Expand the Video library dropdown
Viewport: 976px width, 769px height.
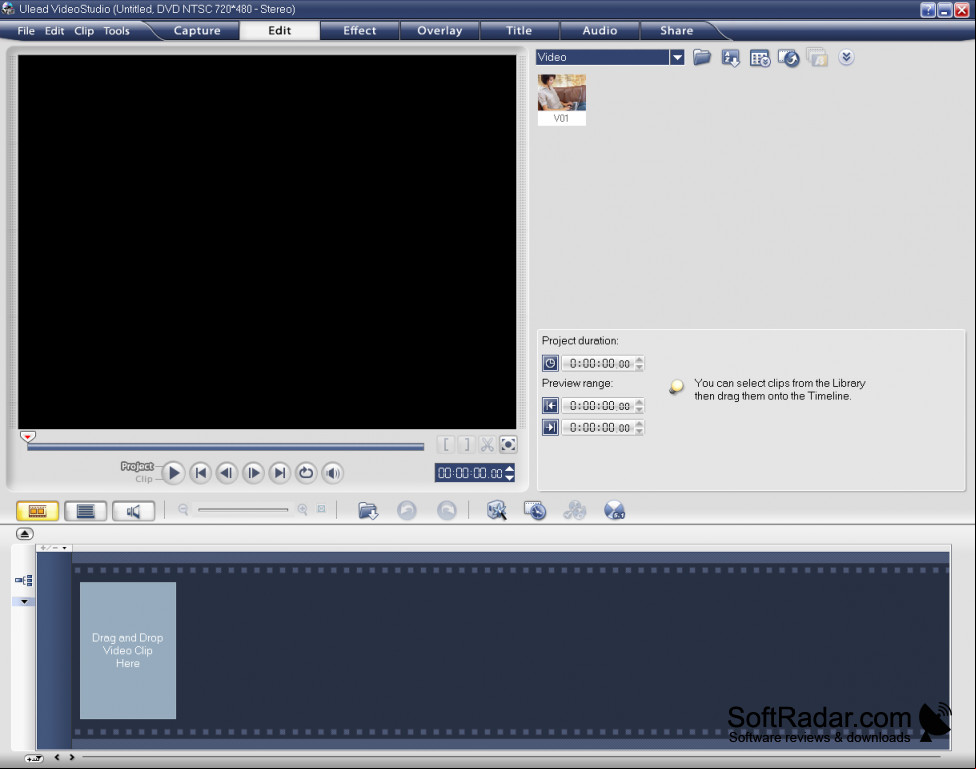[677, 57]
